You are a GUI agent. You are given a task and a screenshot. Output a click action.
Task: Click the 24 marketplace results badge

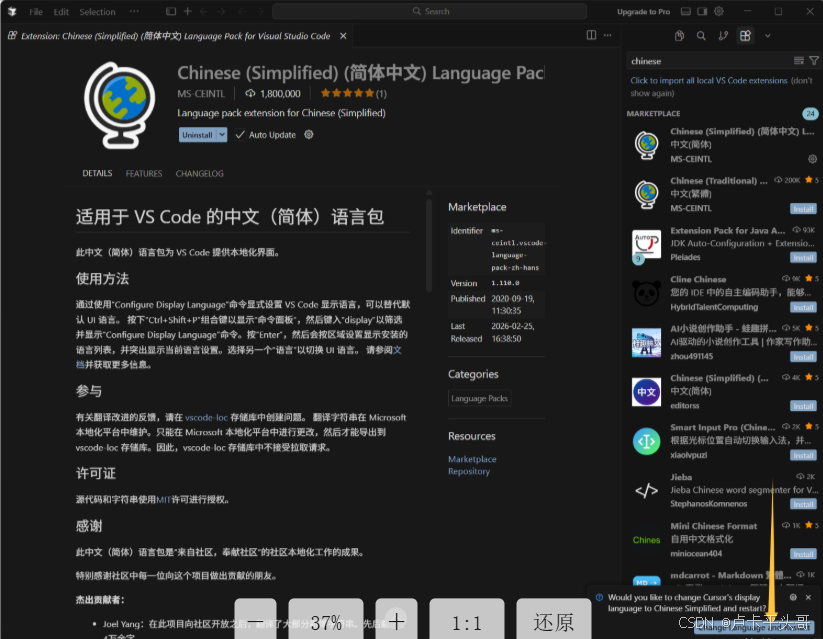click(810, 113)
